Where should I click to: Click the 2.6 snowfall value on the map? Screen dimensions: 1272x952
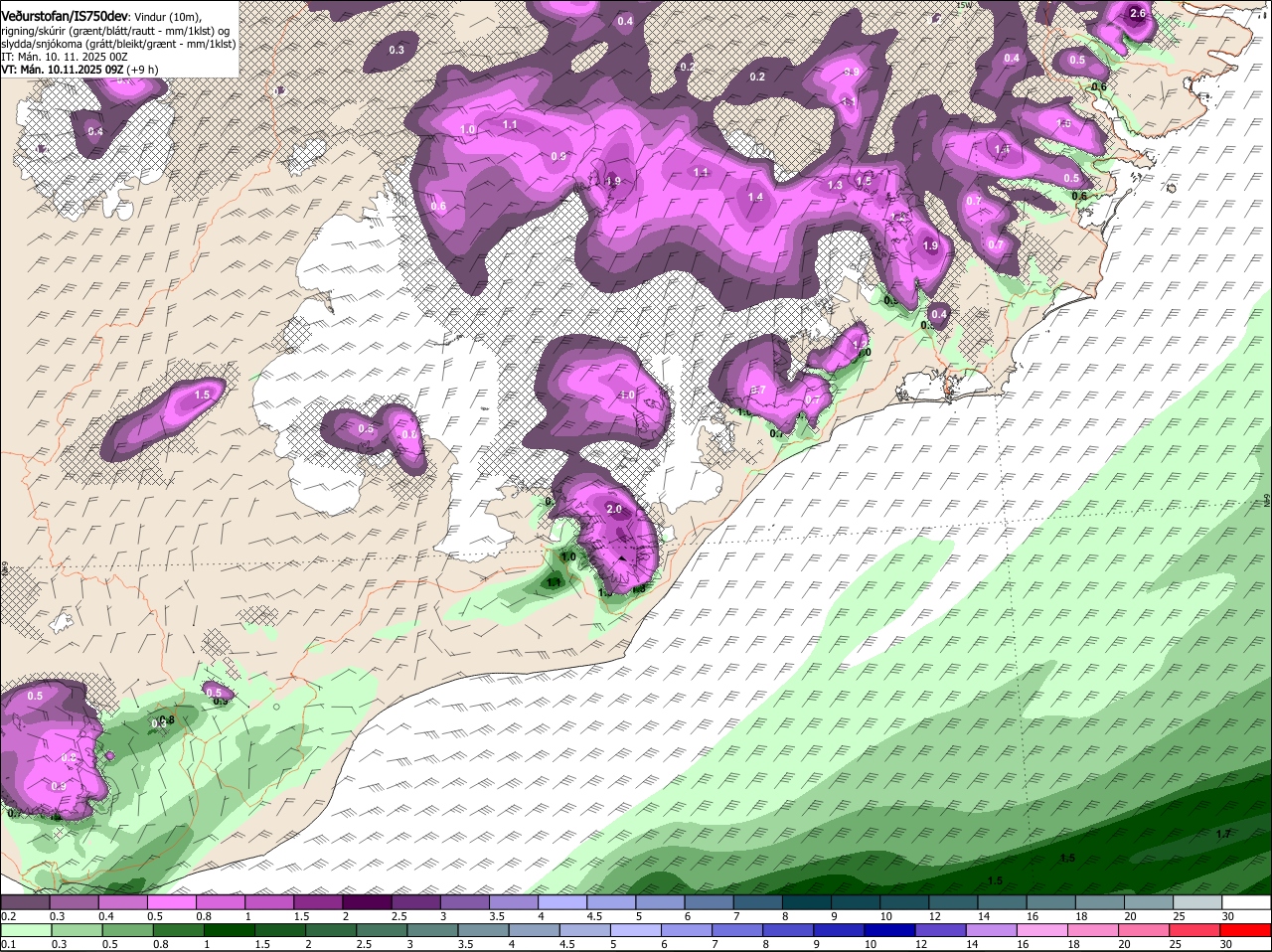1139,13
